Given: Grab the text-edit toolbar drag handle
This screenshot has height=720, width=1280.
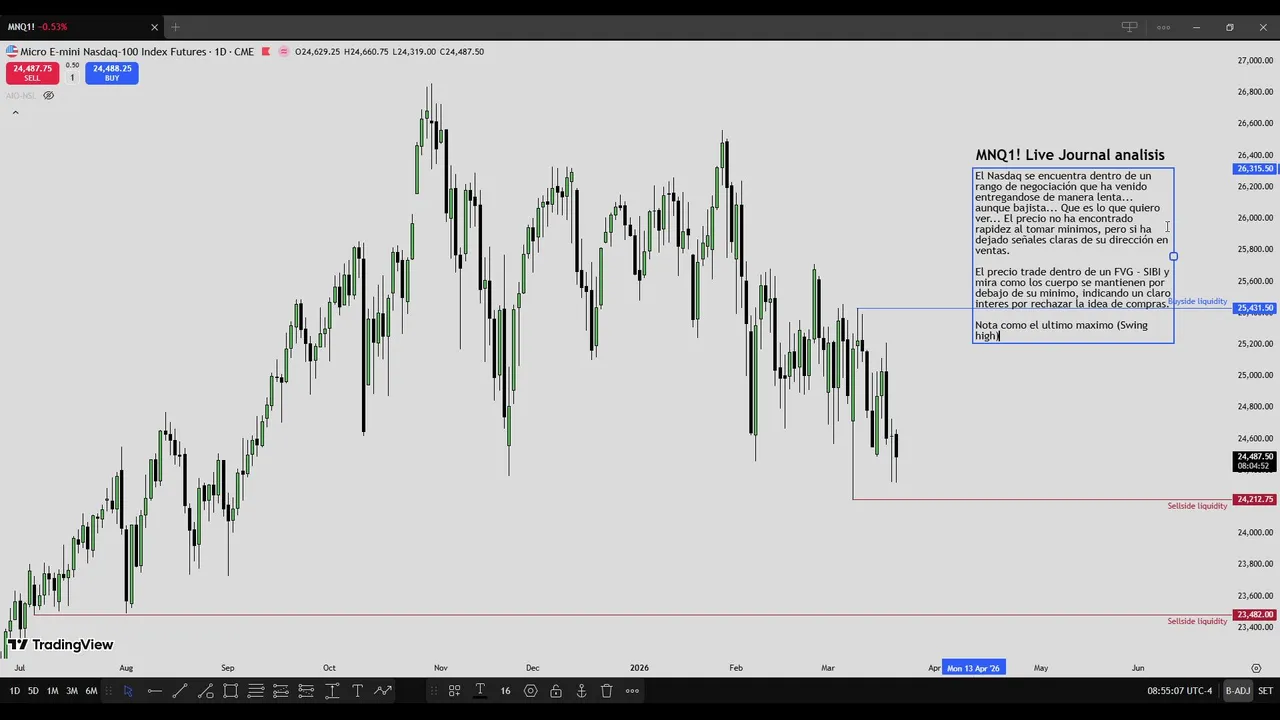Looking at the screenshot, I should tap(434, 691).
